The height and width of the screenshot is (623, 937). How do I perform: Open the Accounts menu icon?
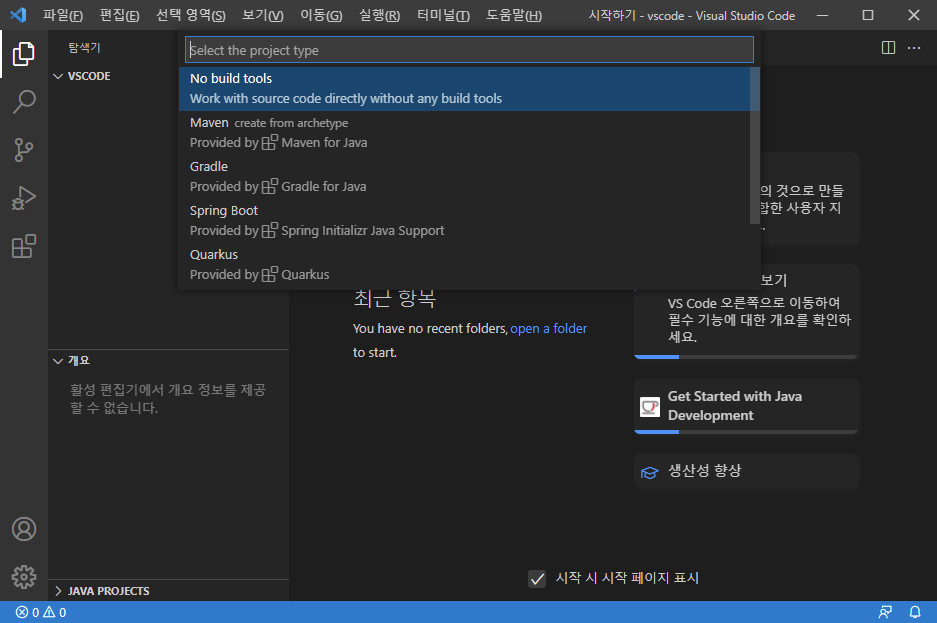[24, 529]
